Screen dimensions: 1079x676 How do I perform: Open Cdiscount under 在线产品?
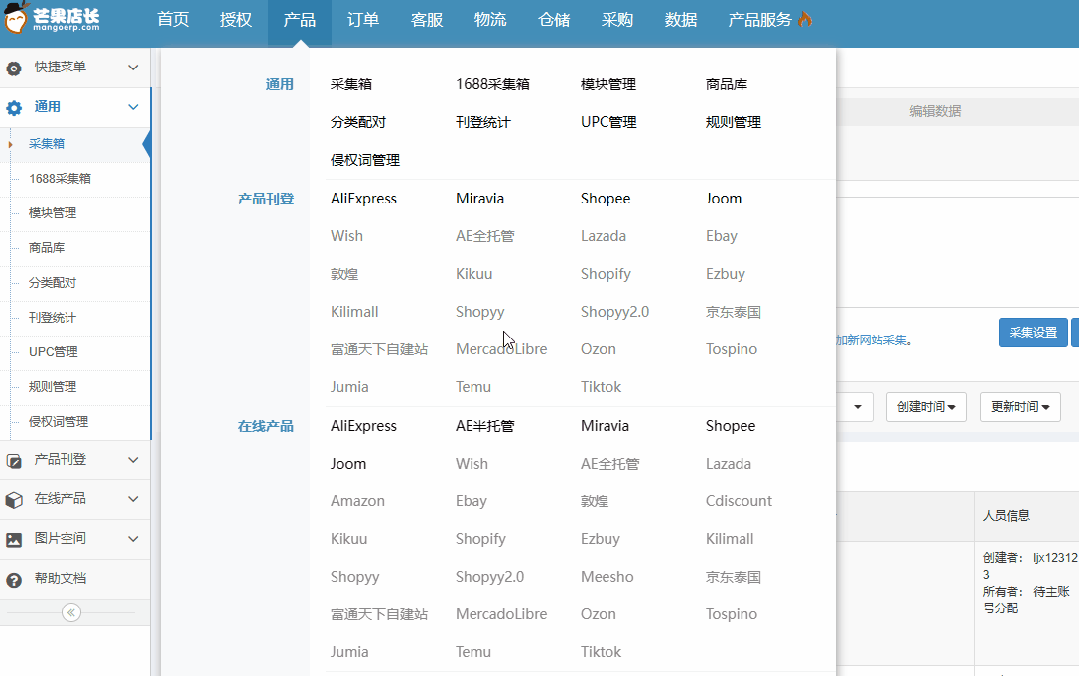pos(739,501)
